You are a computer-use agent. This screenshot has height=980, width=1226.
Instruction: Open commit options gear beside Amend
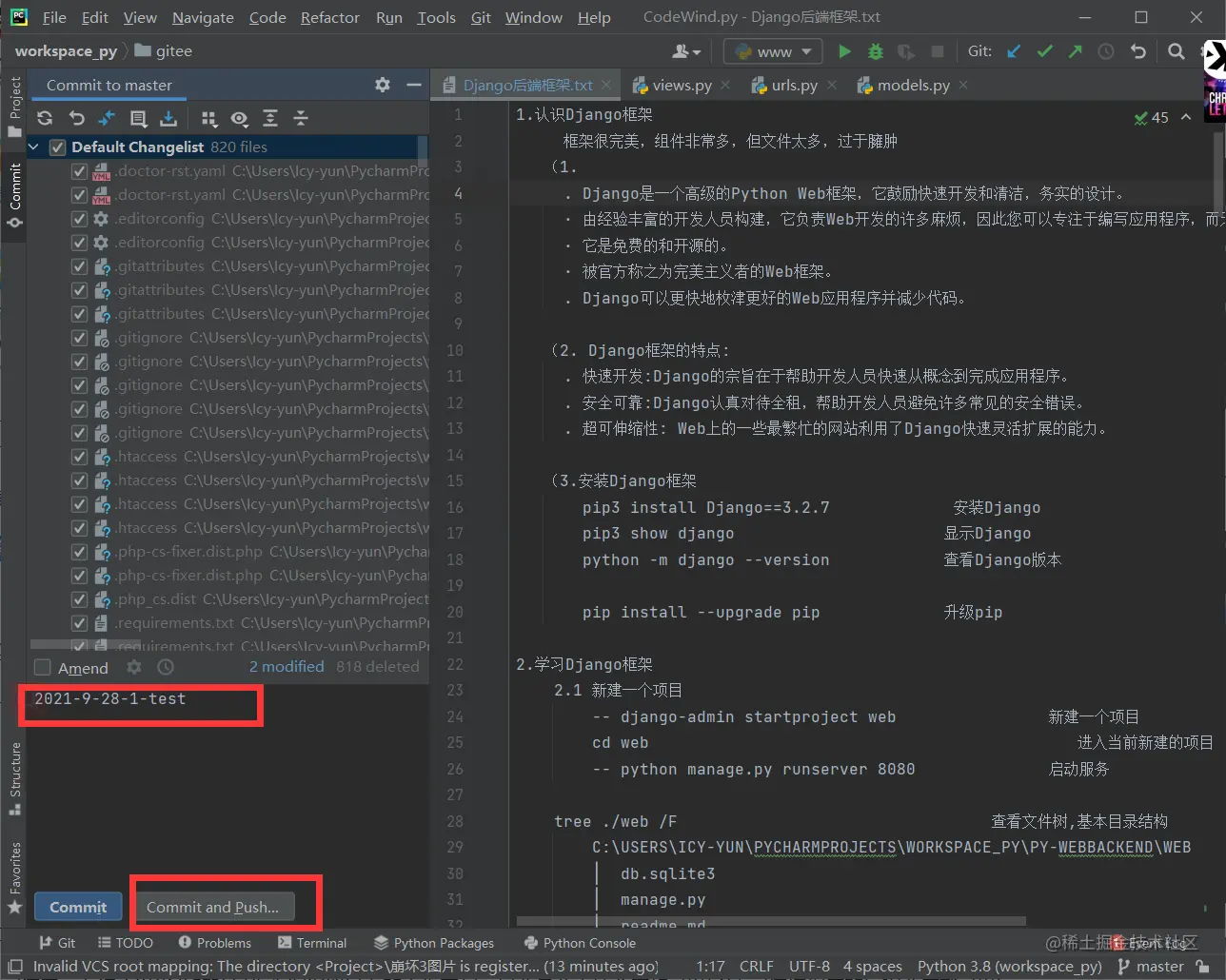point(134,668)
